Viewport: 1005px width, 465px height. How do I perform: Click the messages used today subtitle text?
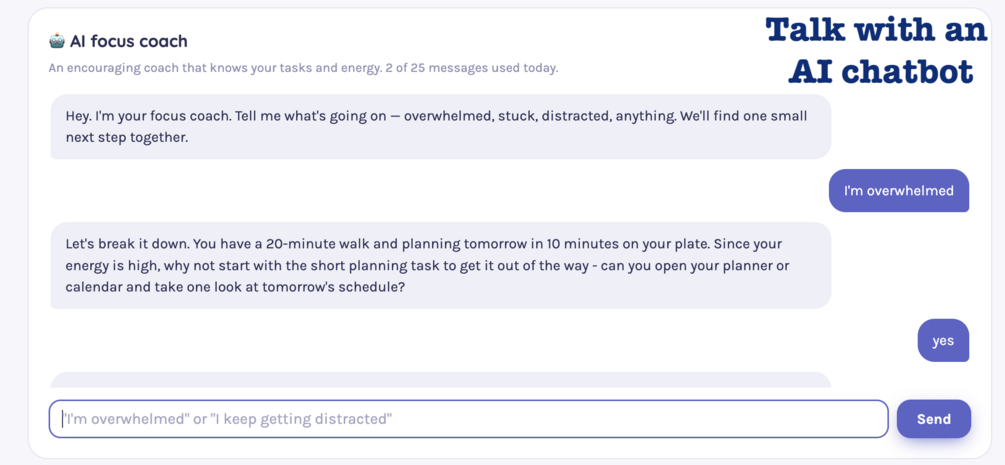pyautogui.click(x=303, y=67)
